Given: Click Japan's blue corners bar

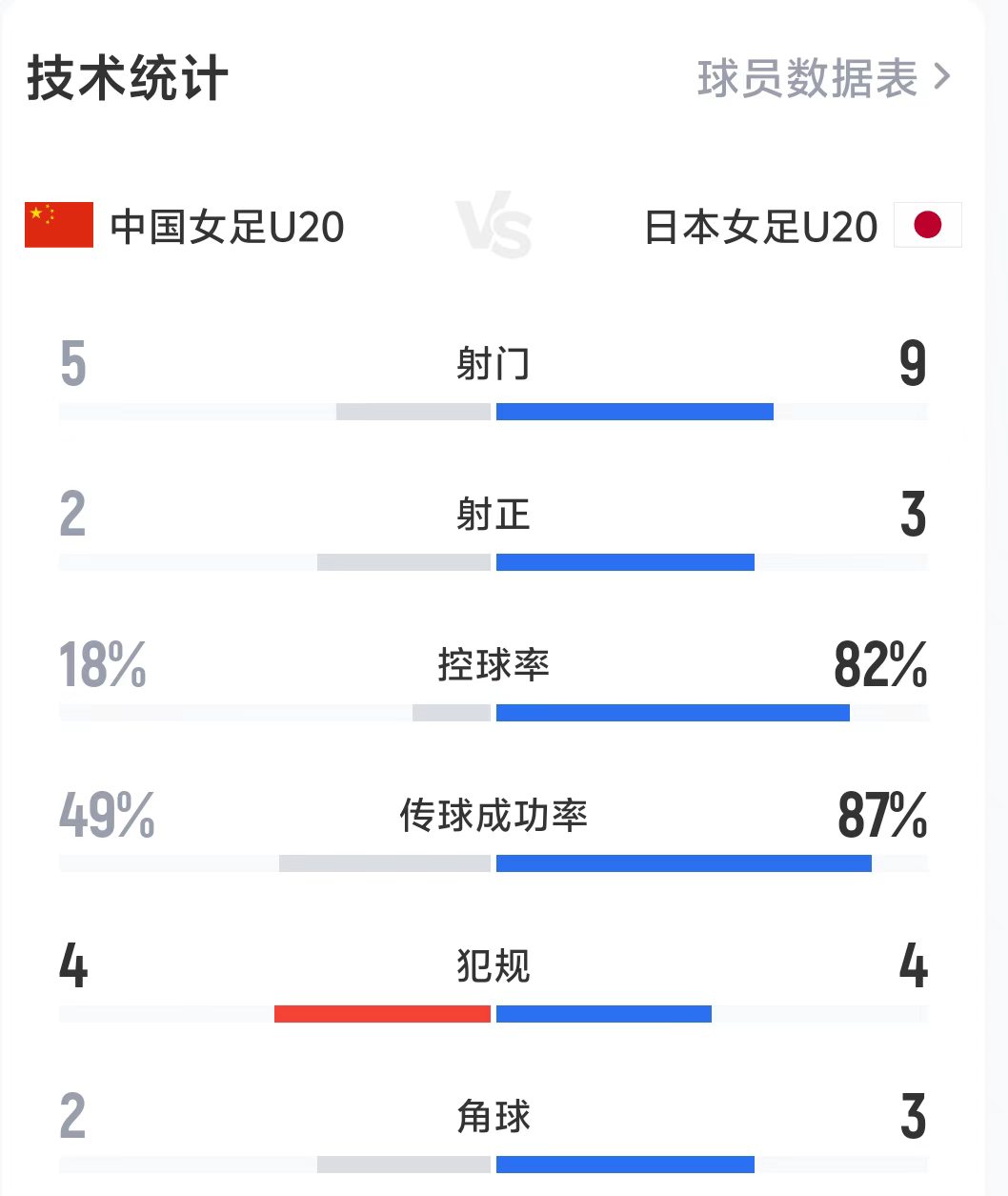Looking at the screenshot, I should pyautogui.click(x=624, y=1164).
